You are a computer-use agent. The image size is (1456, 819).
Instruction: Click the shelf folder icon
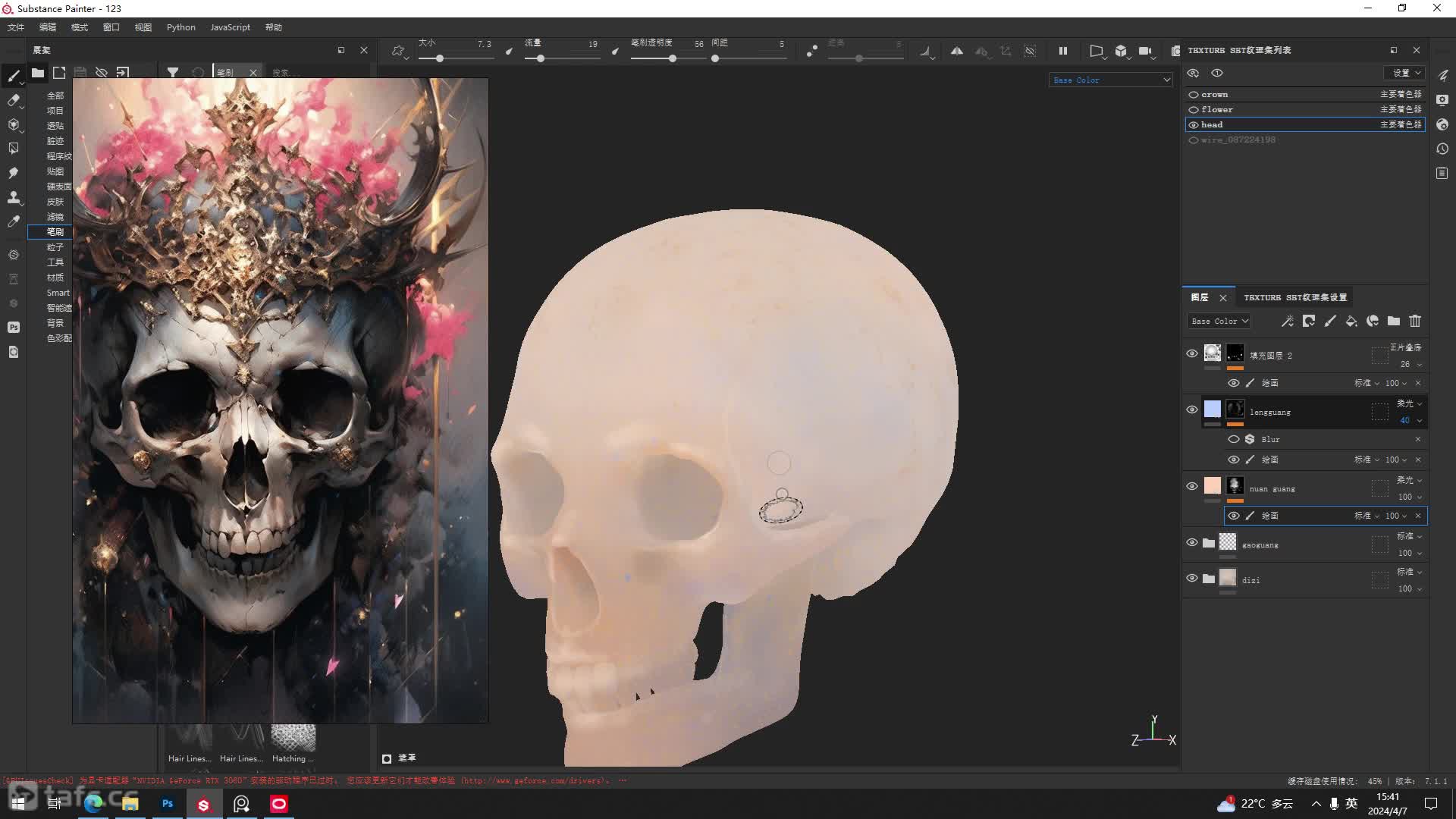(x=37, y=73)
